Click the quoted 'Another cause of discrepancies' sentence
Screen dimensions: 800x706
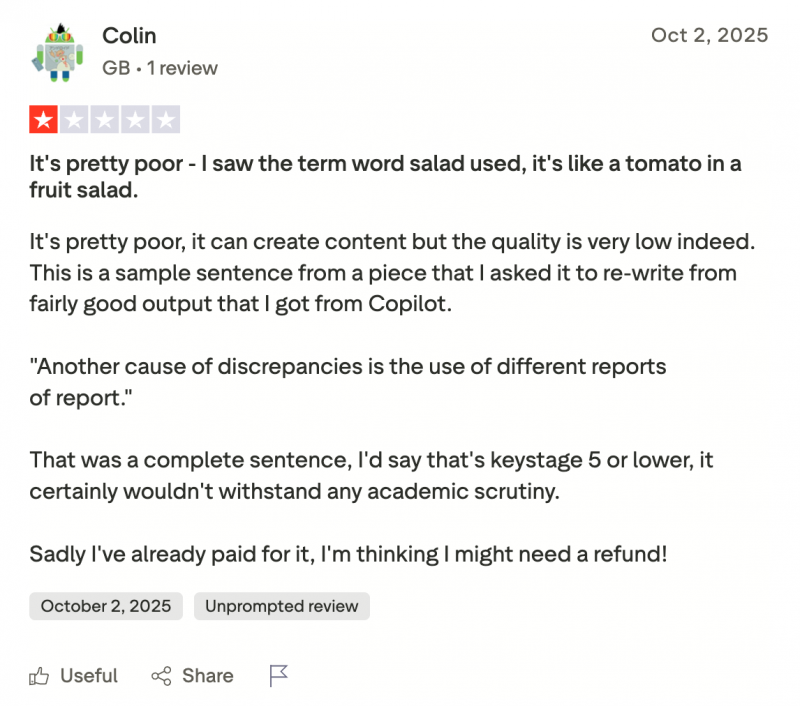347,382
